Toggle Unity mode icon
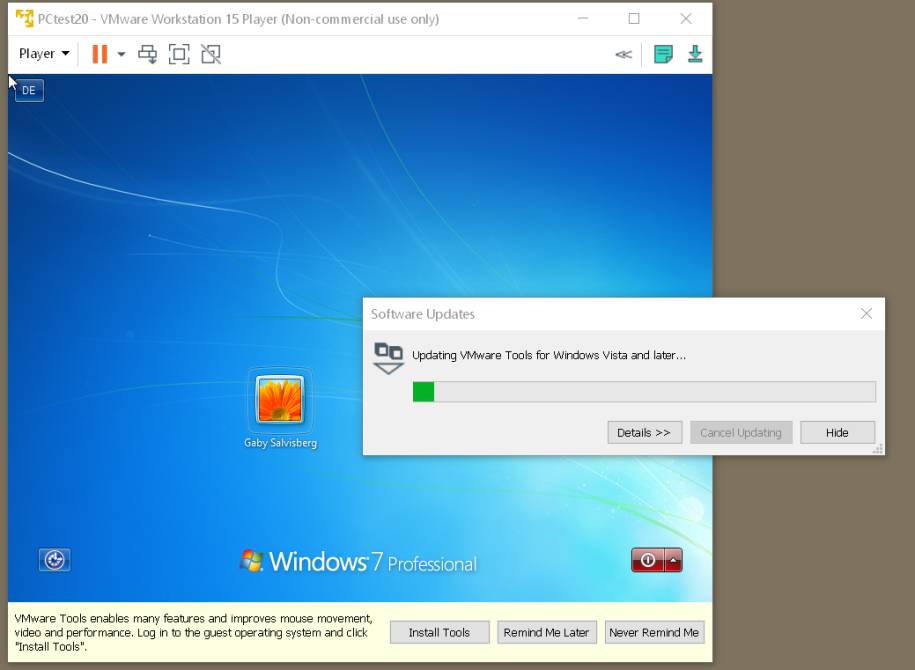The width and height of the screenshot is (915, 670). [x=211, y=54]
